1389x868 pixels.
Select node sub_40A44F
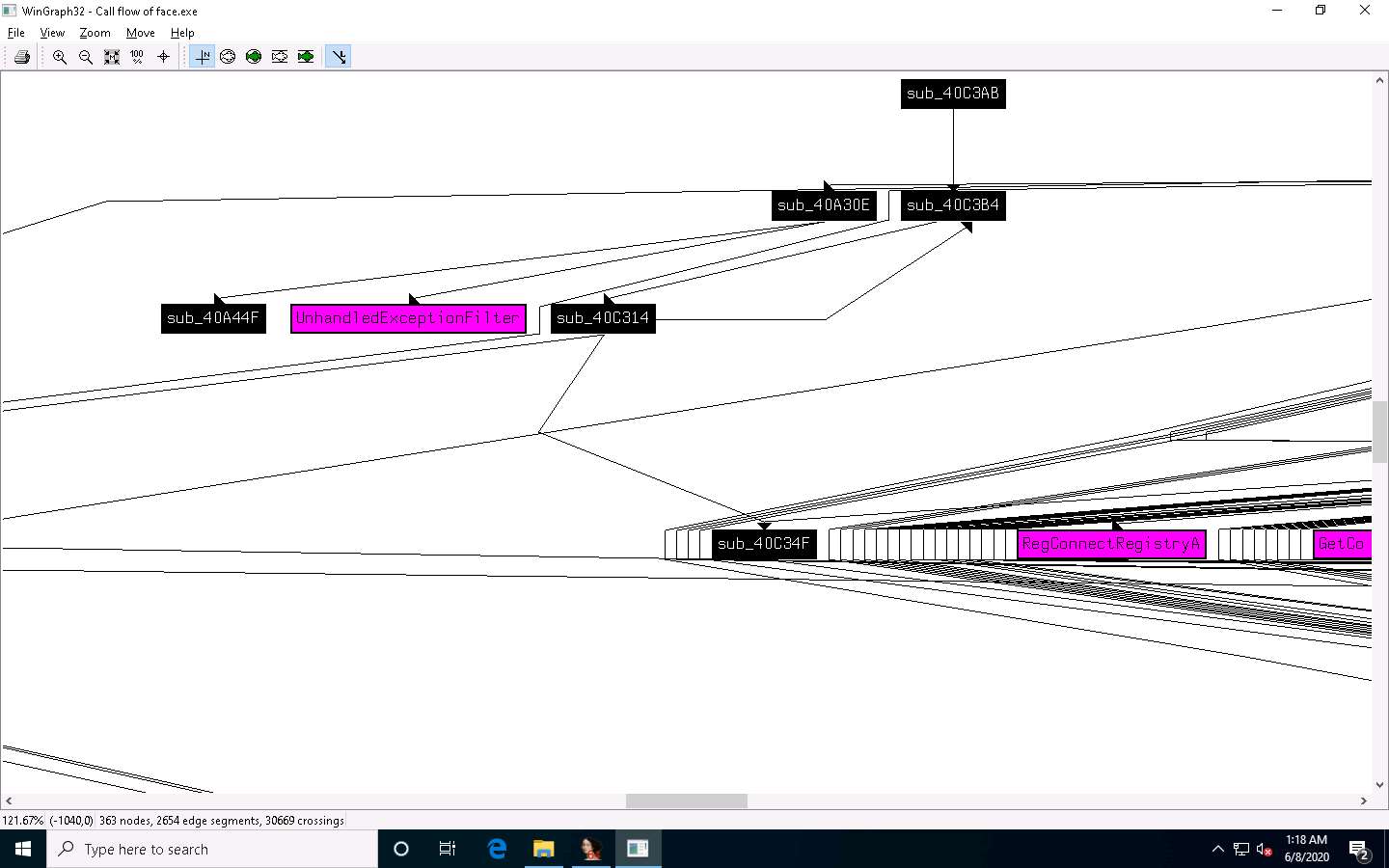[x=213, y=318]
